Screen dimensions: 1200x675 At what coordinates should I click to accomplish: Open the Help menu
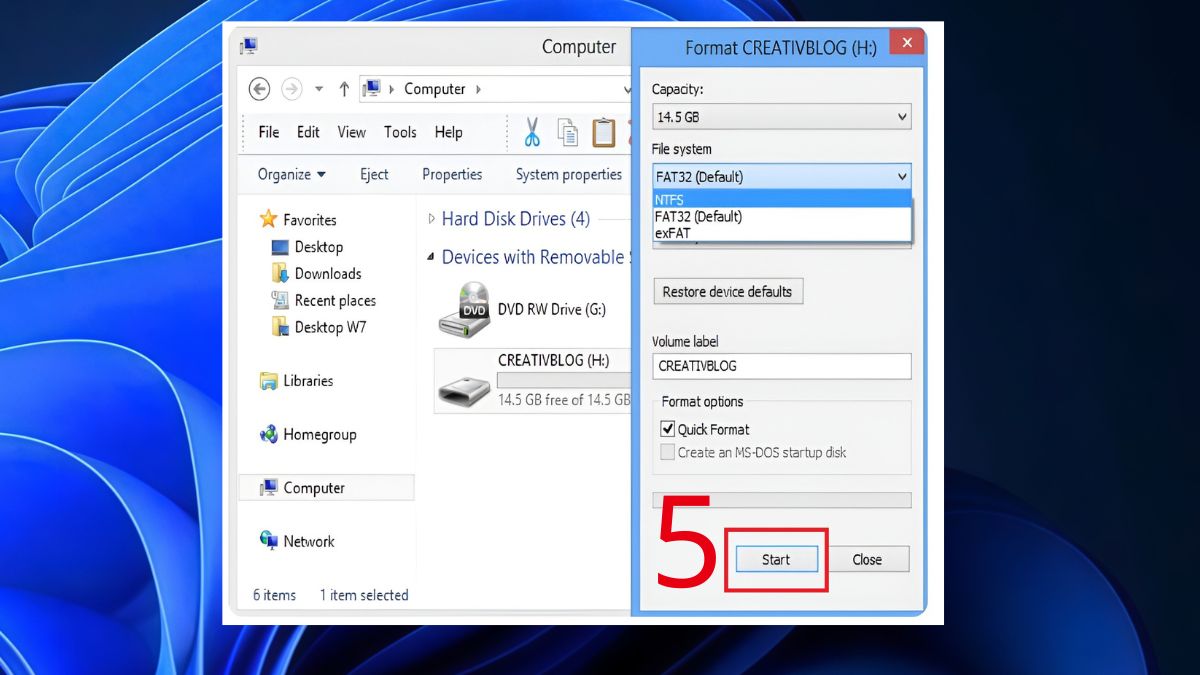[448, 132]
